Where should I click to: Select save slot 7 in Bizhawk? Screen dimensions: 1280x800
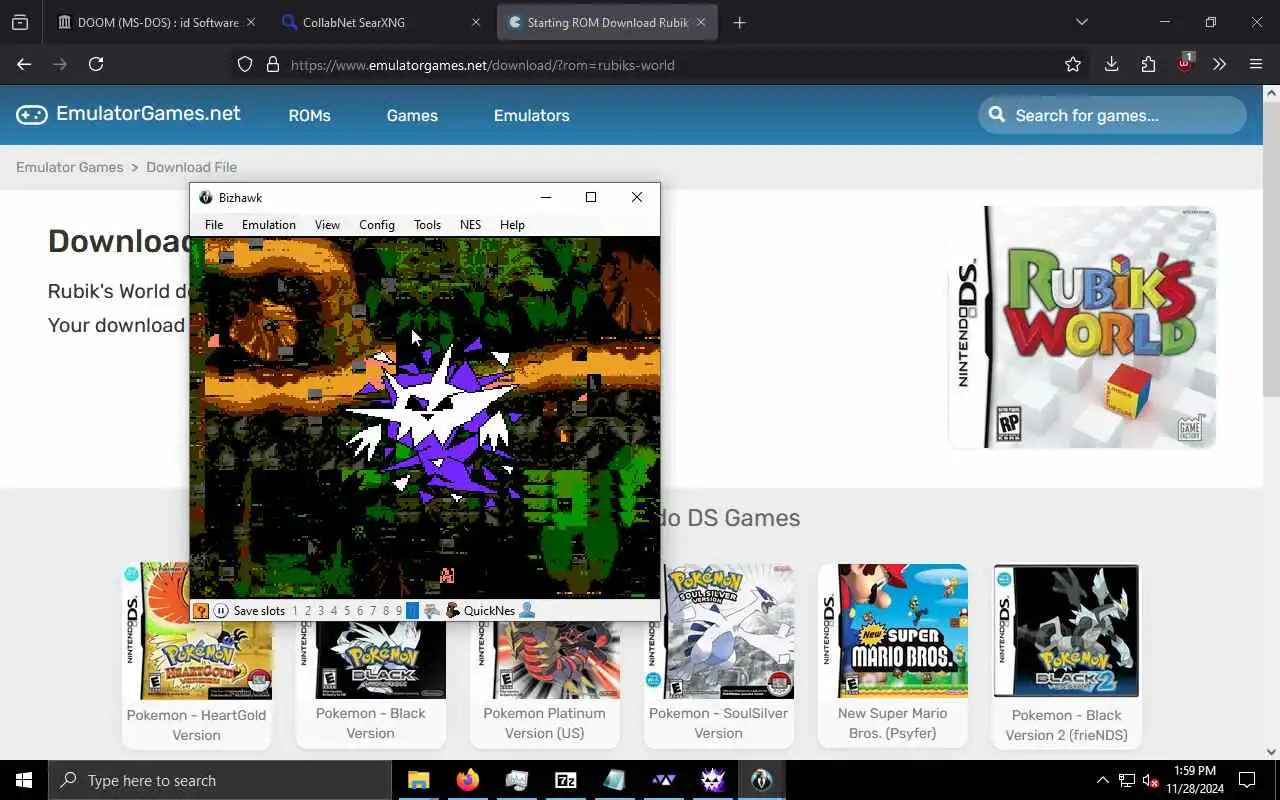pyautogui.click(x=373, y=611)
